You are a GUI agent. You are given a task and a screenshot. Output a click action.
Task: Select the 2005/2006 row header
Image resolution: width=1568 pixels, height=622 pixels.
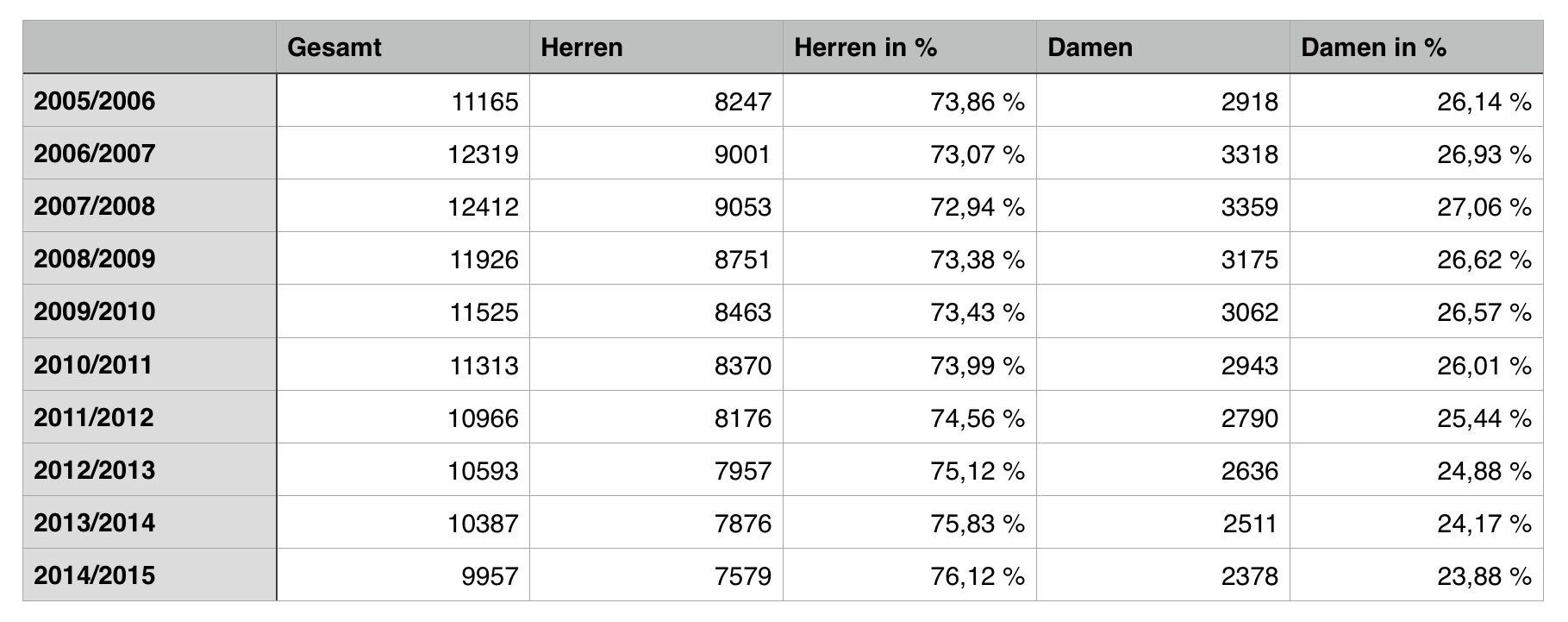tap(150, 101)
